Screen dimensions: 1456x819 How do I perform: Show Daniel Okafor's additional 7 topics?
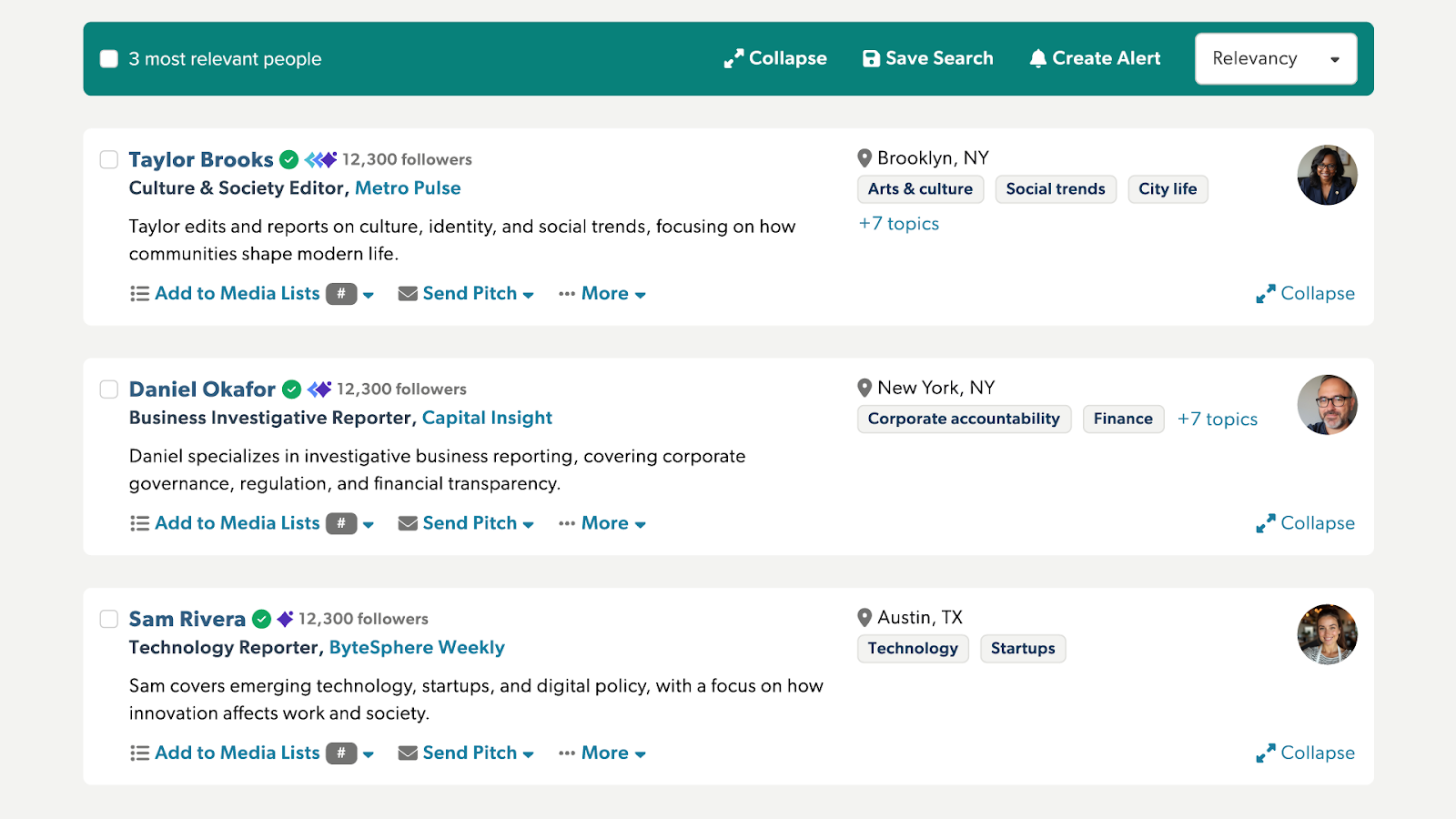point(1217,419)
